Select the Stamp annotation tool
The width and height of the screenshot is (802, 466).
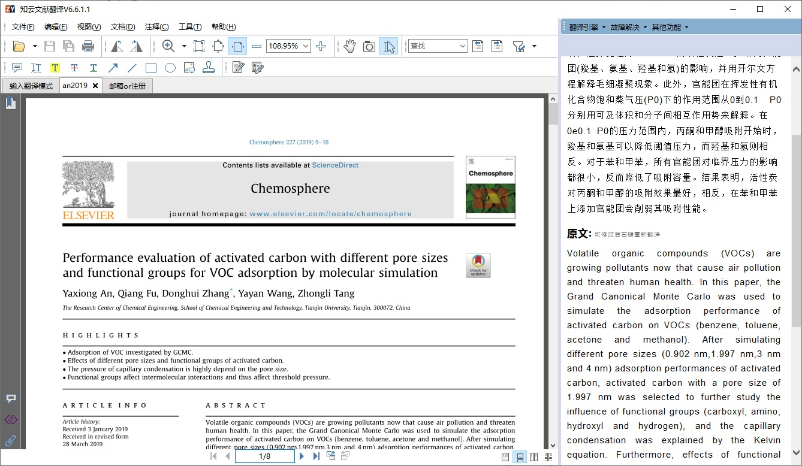208,68
